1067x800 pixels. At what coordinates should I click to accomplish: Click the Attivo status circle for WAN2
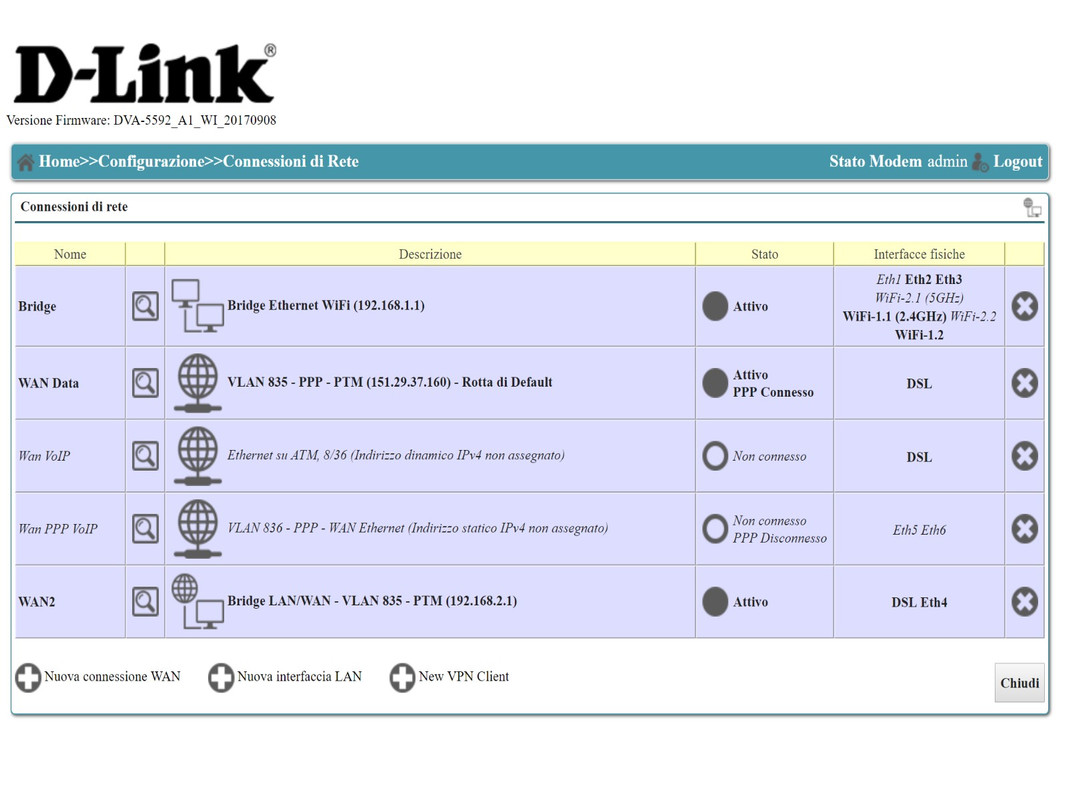click(x=715, y=601)
